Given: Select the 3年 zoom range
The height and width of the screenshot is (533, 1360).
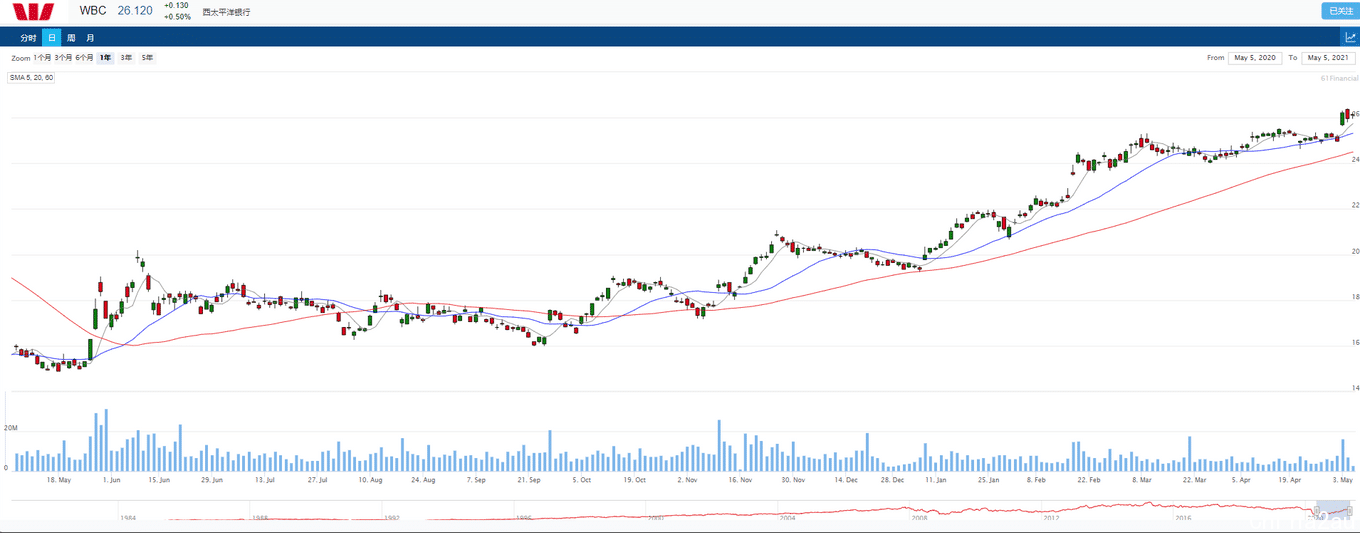Looking at the screenshot, I should coord(126,58).
